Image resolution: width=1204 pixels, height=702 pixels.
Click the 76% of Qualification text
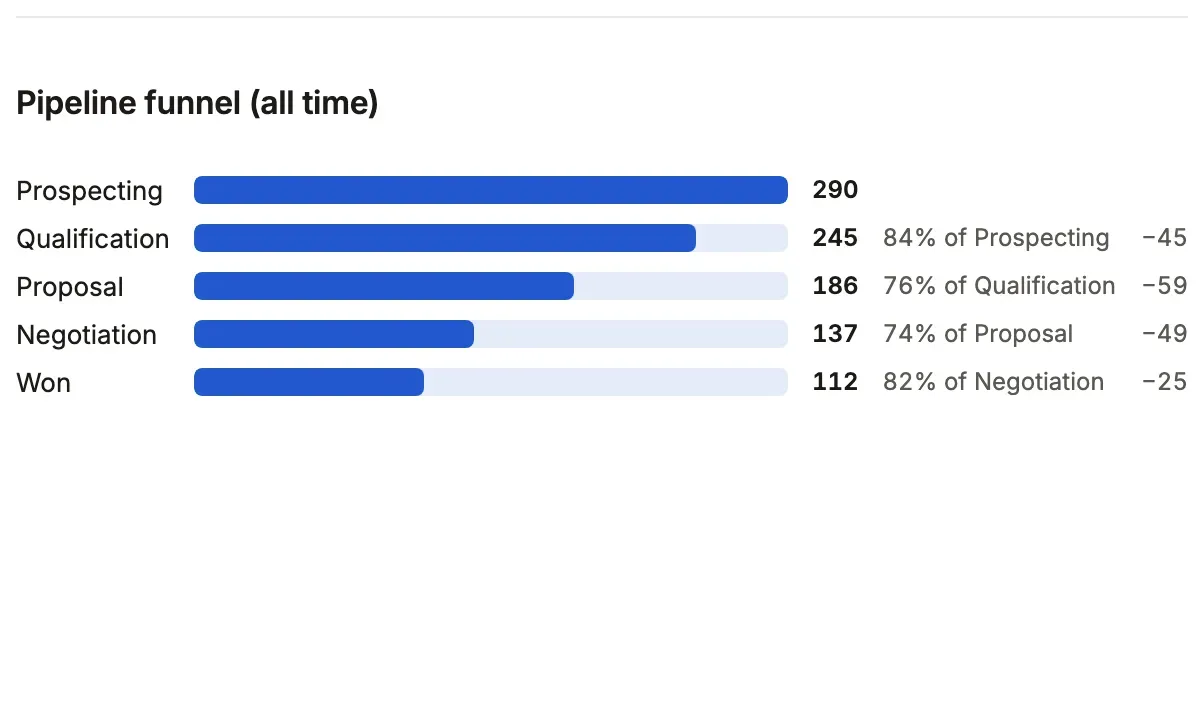[999, 286]
